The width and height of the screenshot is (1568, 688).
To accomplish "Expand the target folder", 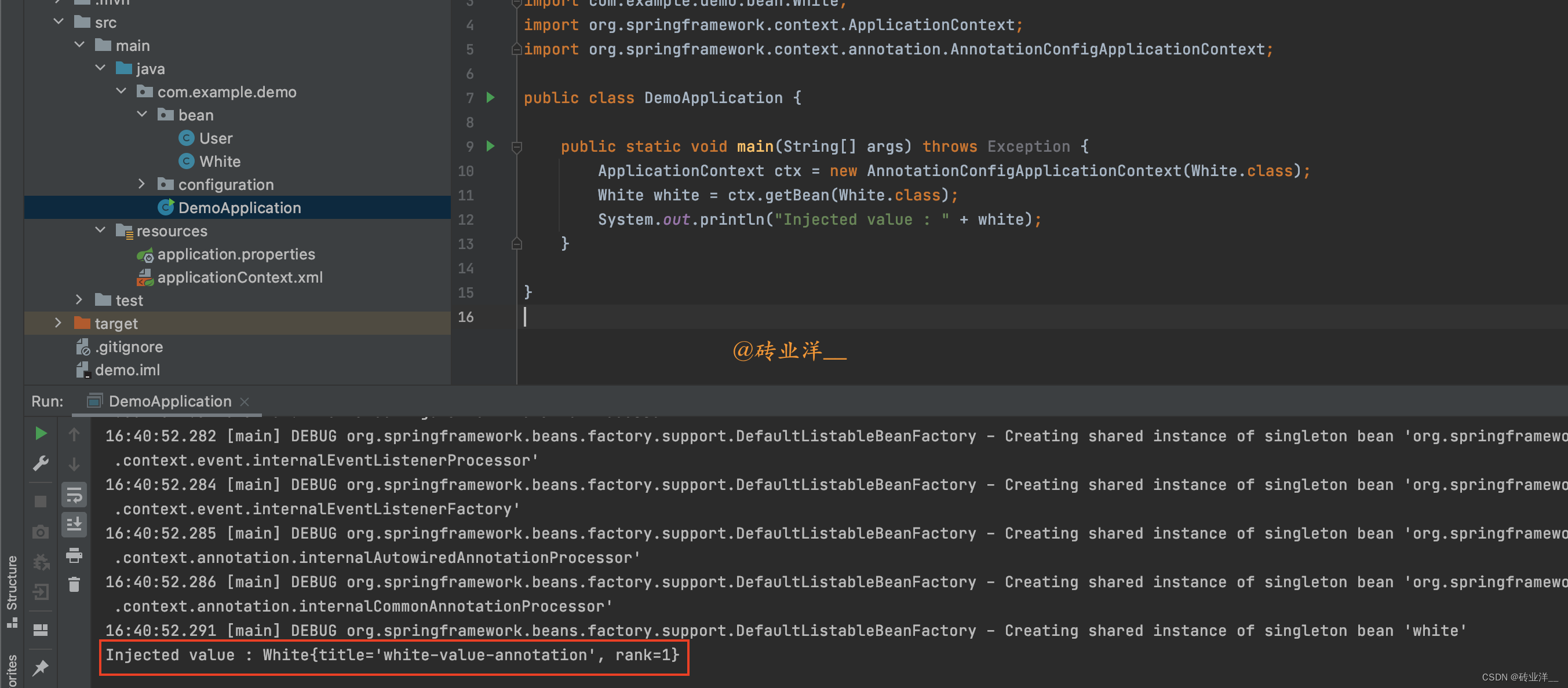I will [58, 323].
